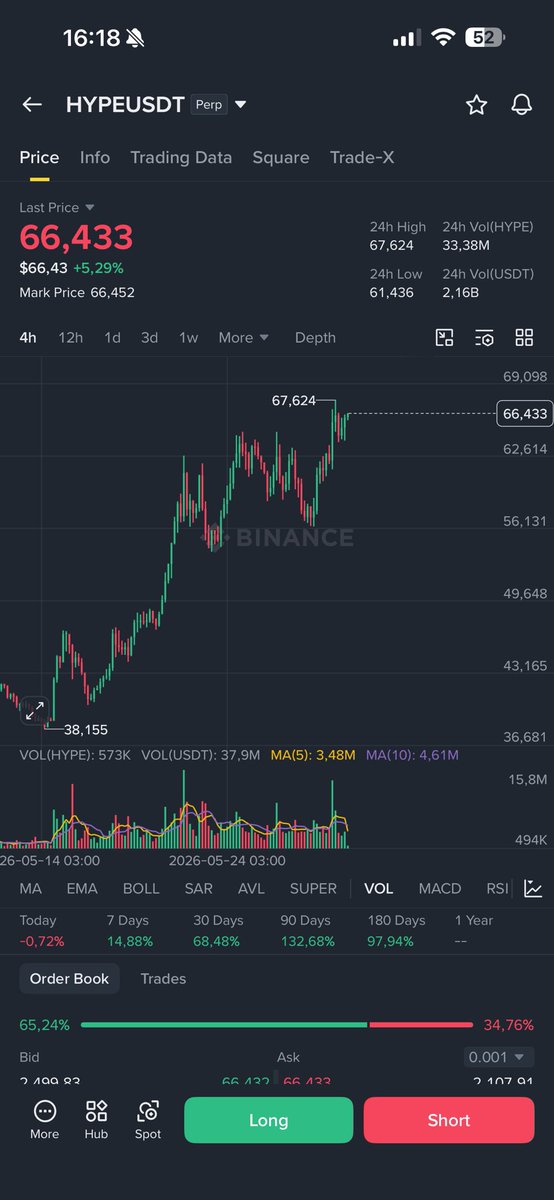The height and width of the screenshot is (1200, 554).
Task: Open the Last Price type dropdown
Action: coord(57,207)
